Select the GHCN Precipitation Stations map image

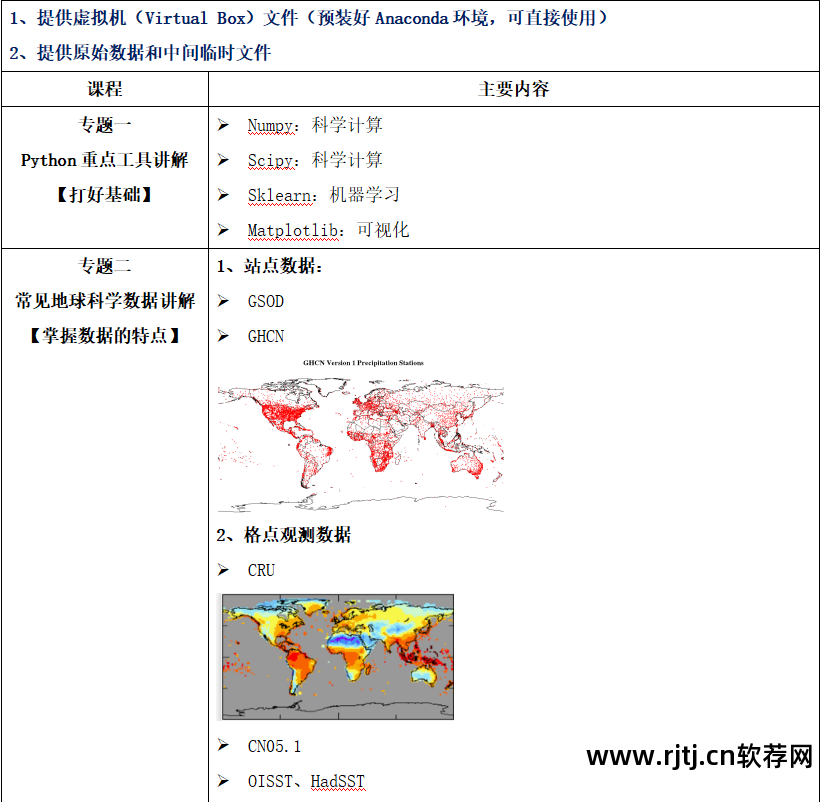361,436
